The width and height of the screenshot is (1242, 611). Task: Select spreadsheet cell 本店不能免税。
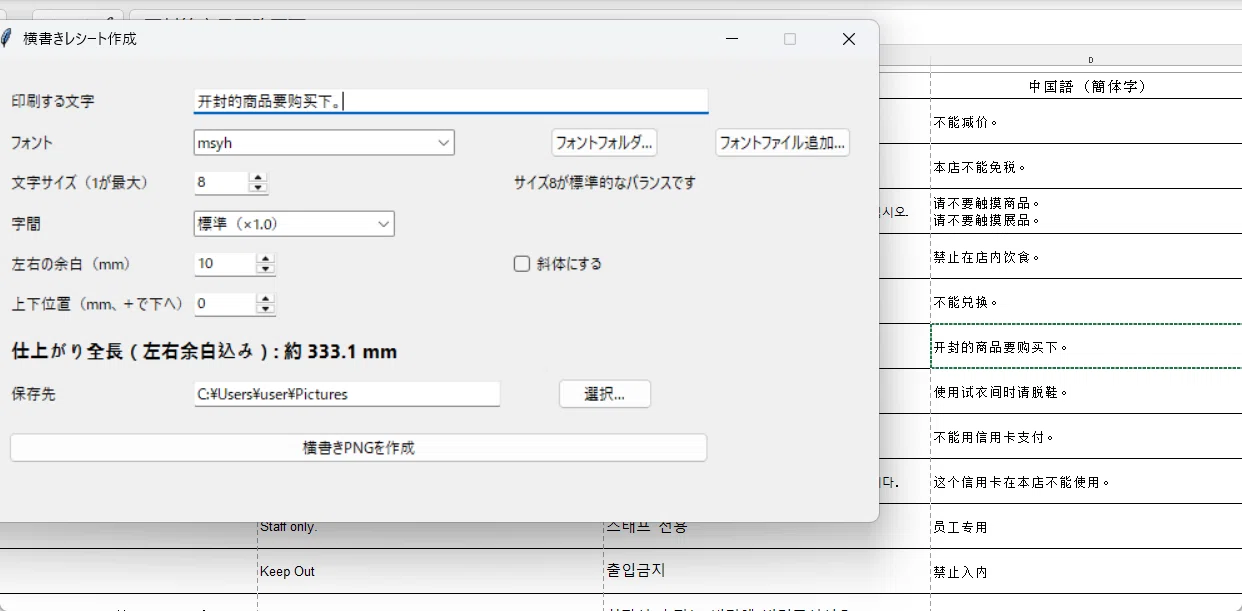[x=1086, y=166]
